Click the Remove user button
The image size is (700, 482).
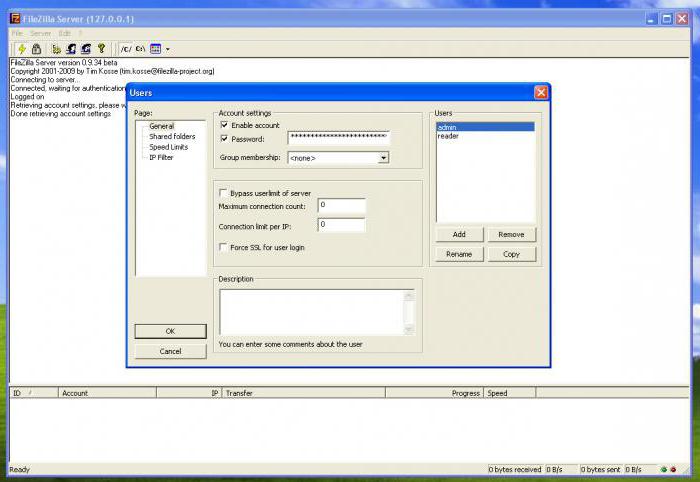point(512,234)
